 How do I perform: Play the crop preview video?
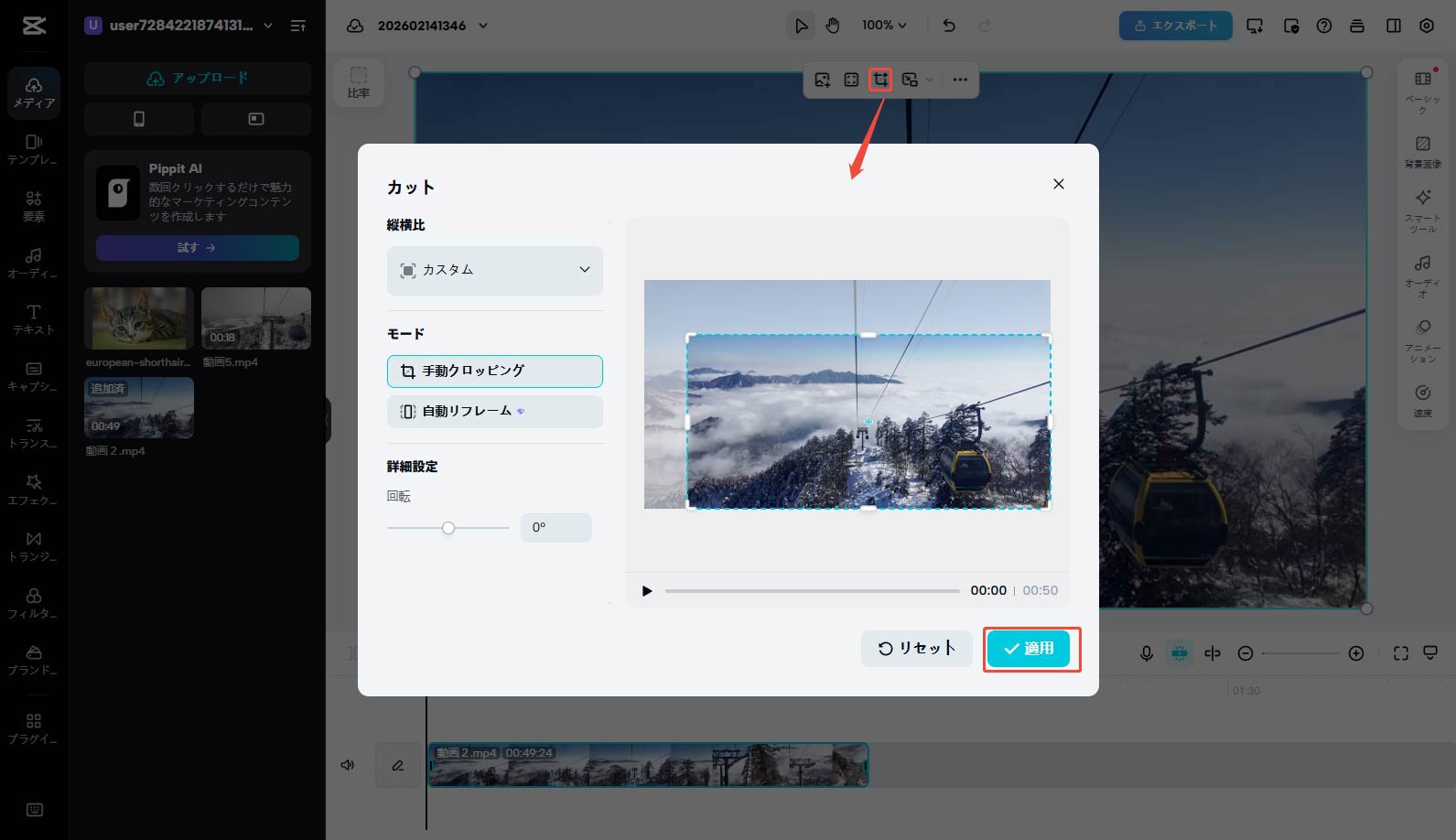(647, 591)
